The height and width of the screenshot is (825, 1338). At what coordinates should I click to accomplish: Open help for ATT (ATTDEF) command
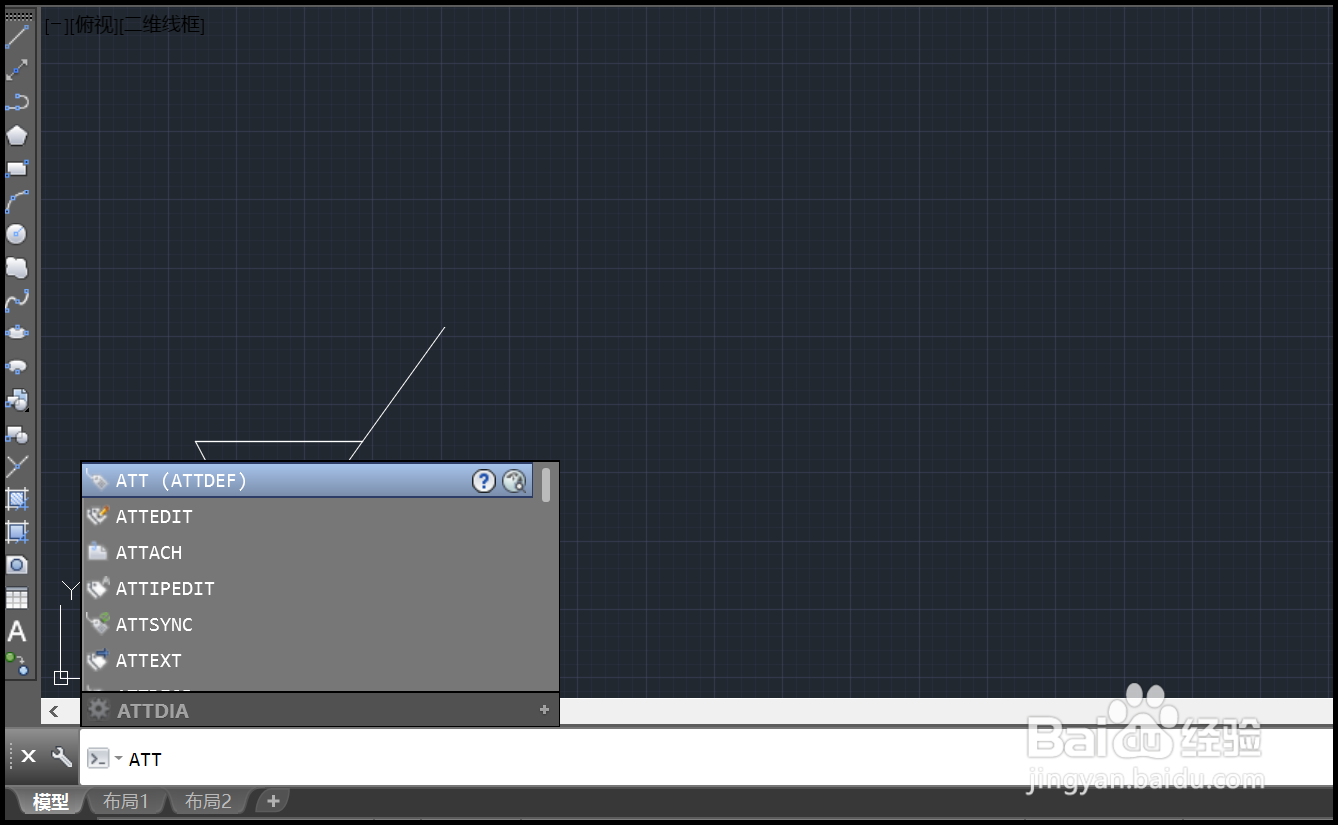[x=484, y=481]
